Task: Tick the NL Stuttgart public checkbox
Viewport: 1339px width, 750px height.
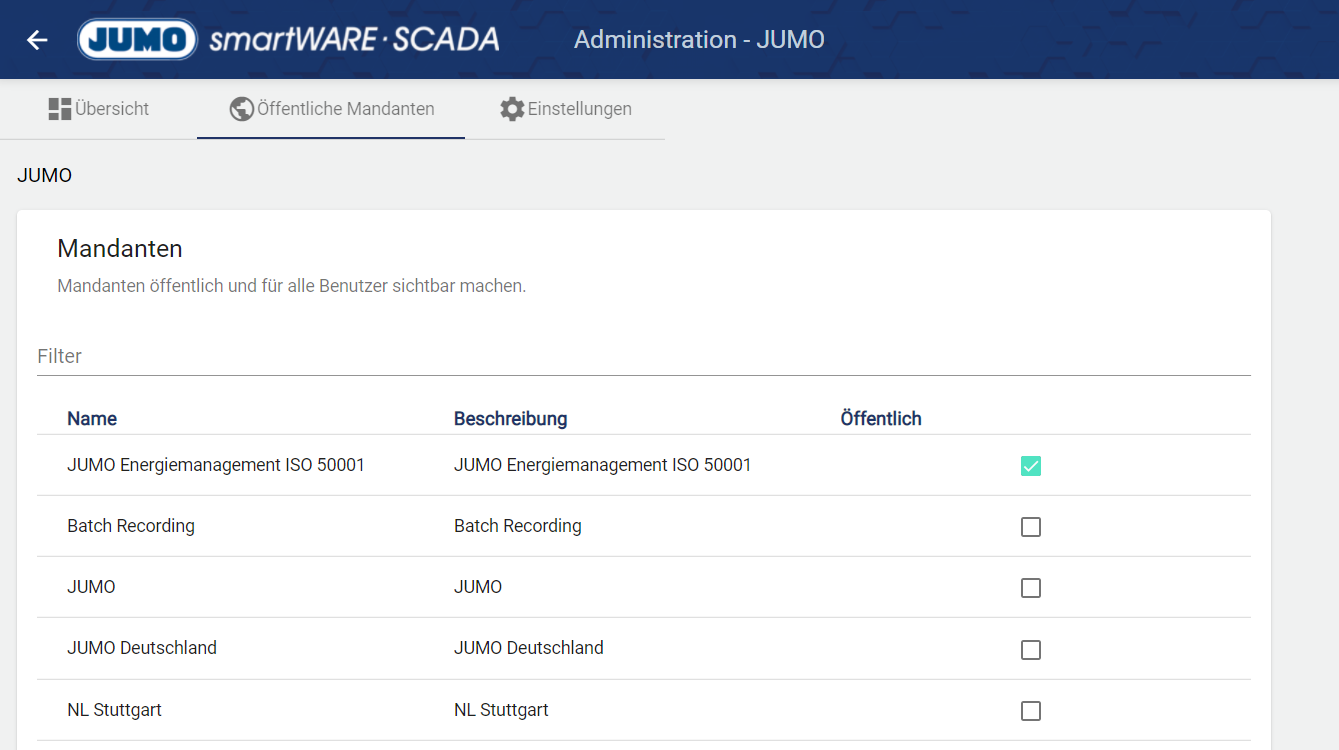Action: tap(1031, 711)
